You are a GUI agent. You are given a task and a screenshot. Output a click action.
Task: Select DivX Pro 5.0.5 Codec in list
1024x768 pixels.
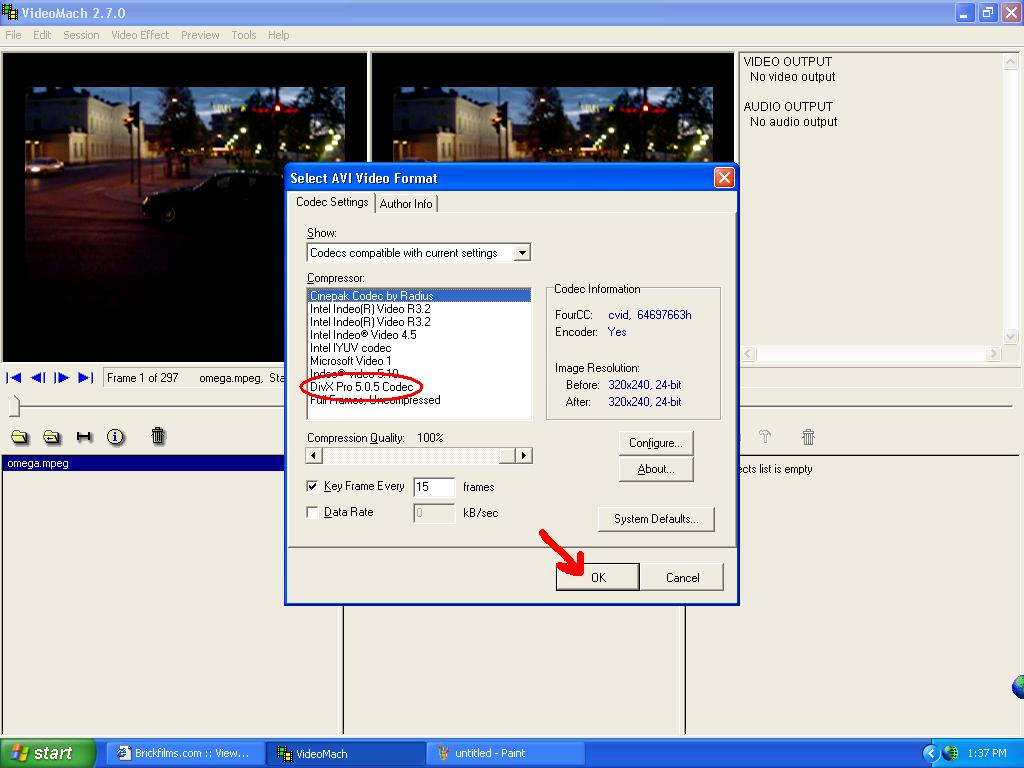361,387
